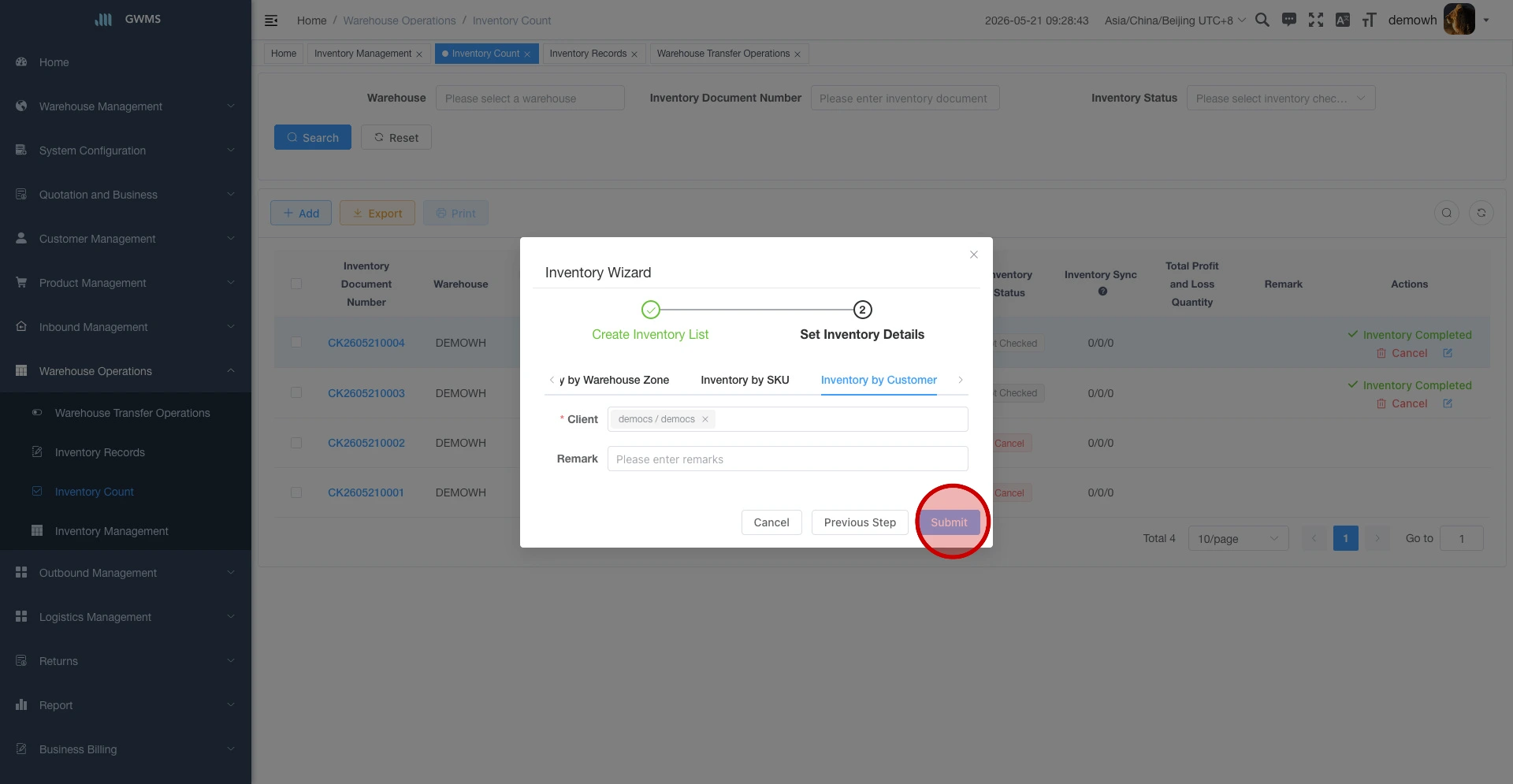Close the Inventory Wizard dialog with X
The width and height of the screenshot is (1513, 784).
pos(974,255)
